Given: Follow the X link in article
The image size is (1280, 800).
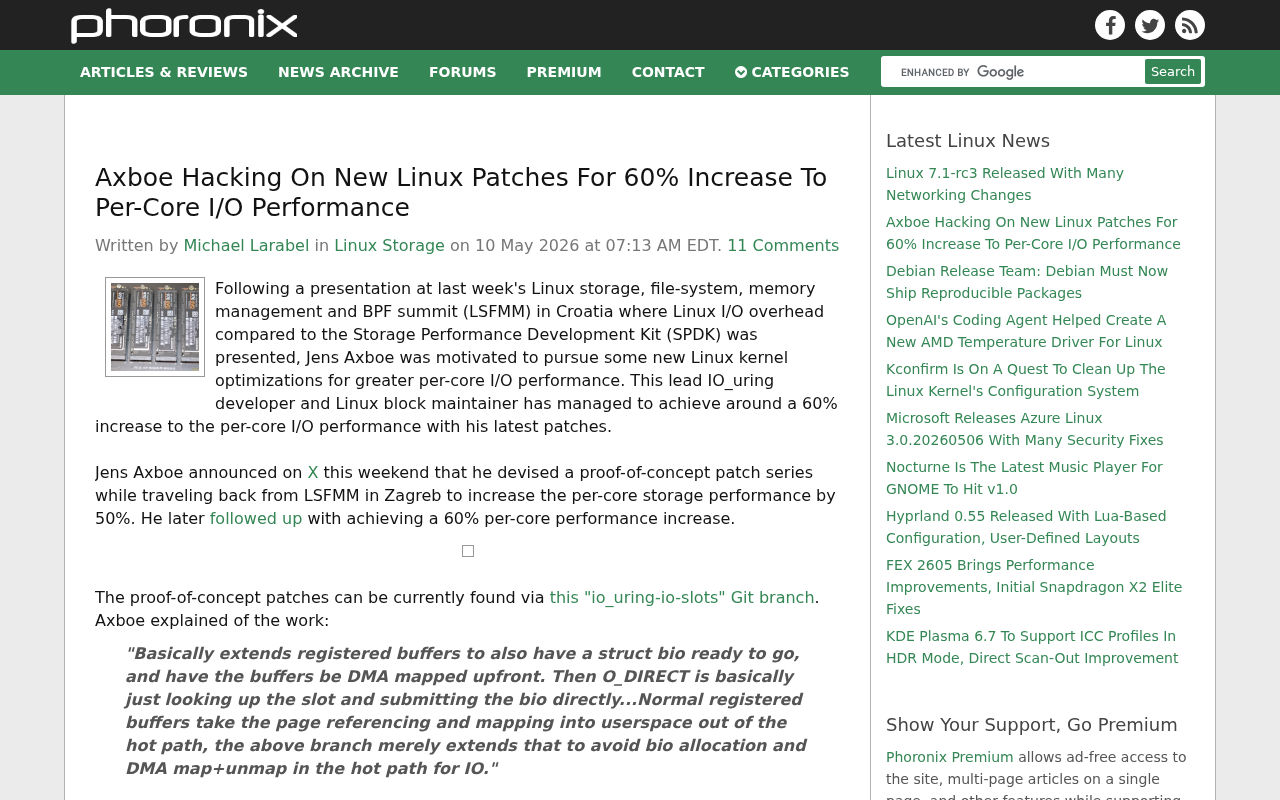Looking at the screenshot, I should click(313, 473).
